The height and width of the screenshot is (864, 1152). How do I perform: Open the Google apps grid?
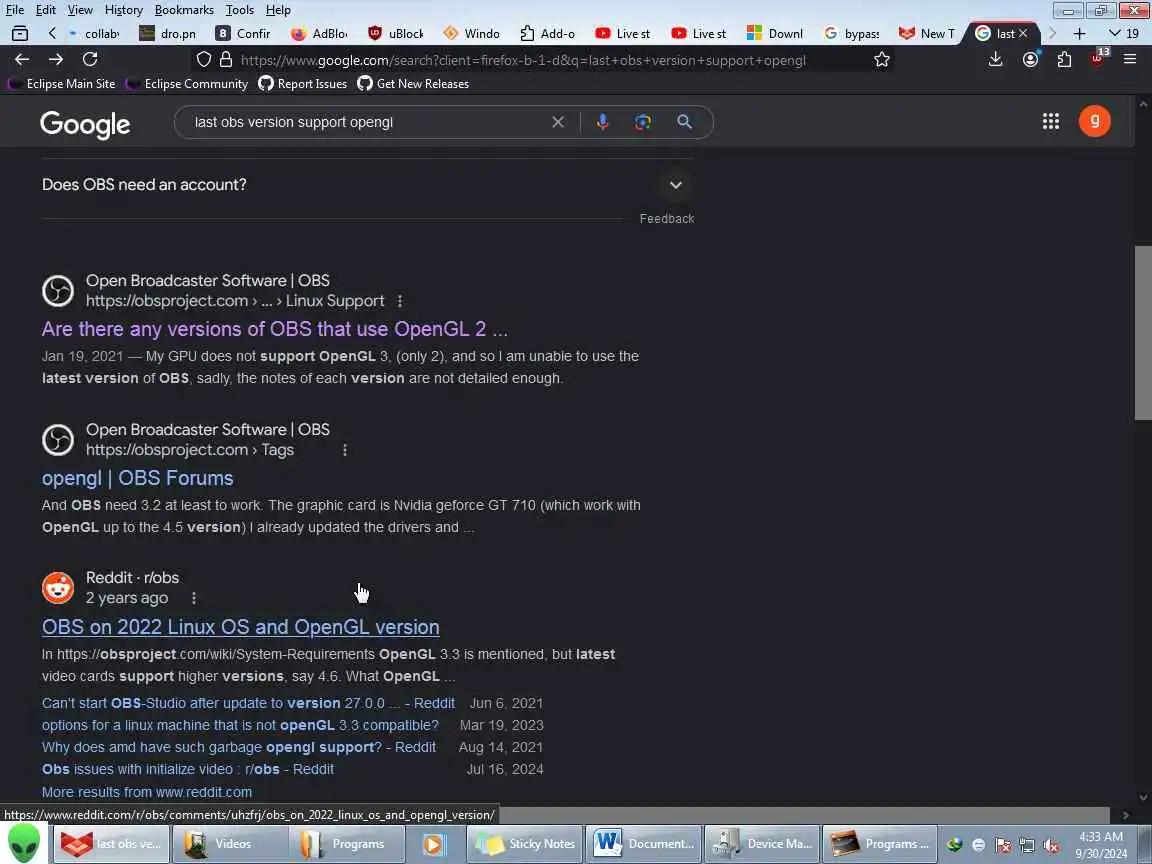pyautogui.click(x=1051, y=121)
